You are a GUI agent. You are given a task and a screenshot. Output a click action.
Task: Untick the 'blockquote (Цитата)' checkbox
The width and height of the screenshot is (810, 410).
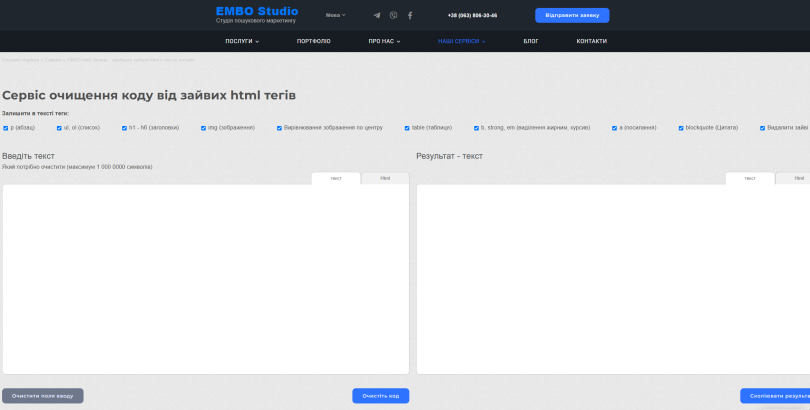pyautogui.click(x=681, y=128)
